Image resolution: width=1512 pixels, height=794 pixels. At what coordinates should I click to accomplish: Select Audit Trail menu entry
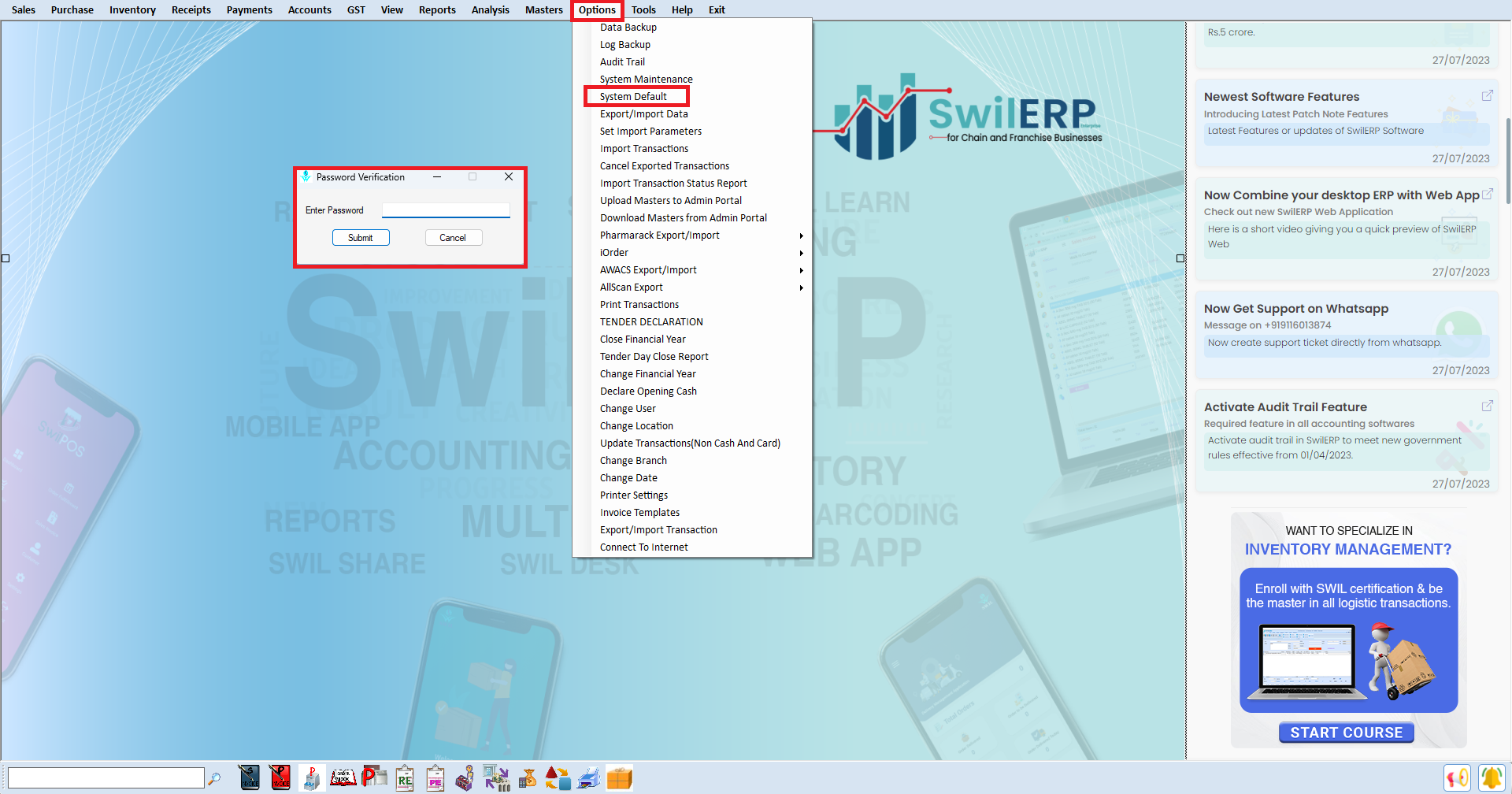(622, 62)
